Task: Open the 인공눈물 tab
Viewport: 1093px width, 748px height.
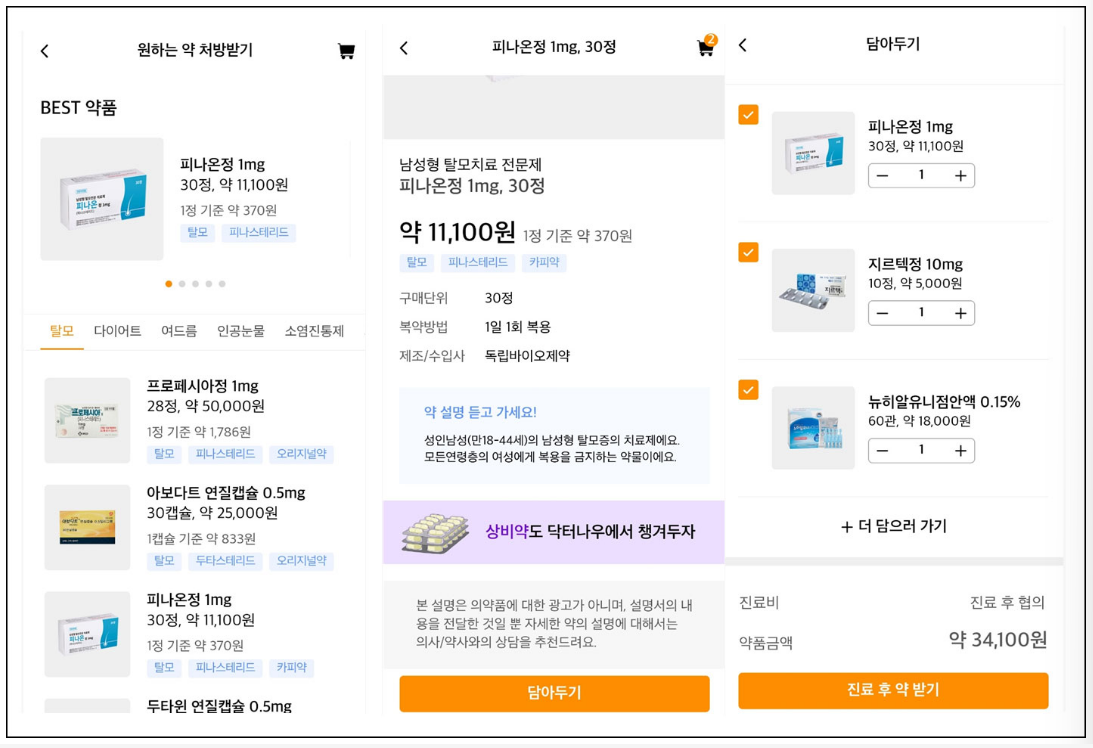Action: [240, 331]
